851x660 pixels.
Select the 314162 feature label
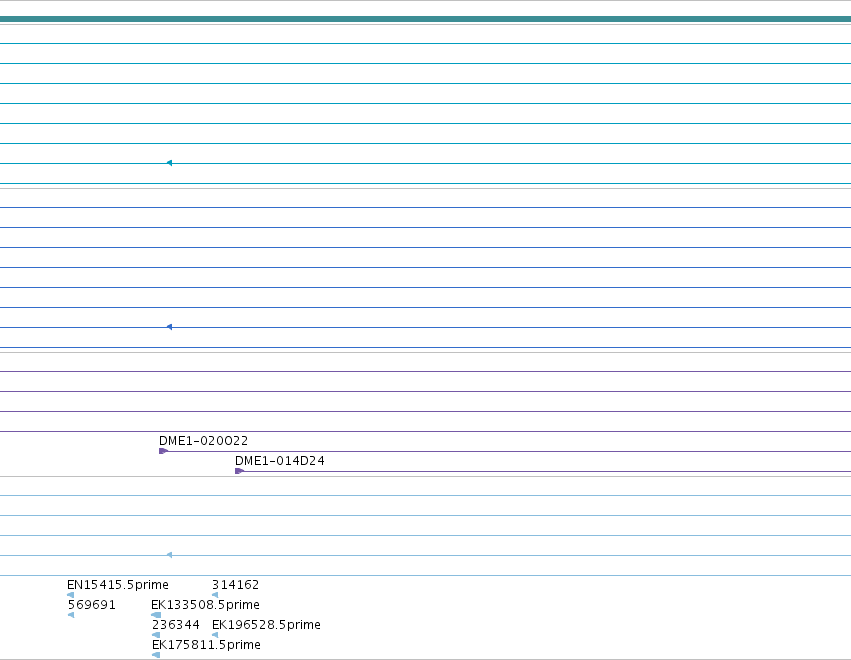coord(236,585)
